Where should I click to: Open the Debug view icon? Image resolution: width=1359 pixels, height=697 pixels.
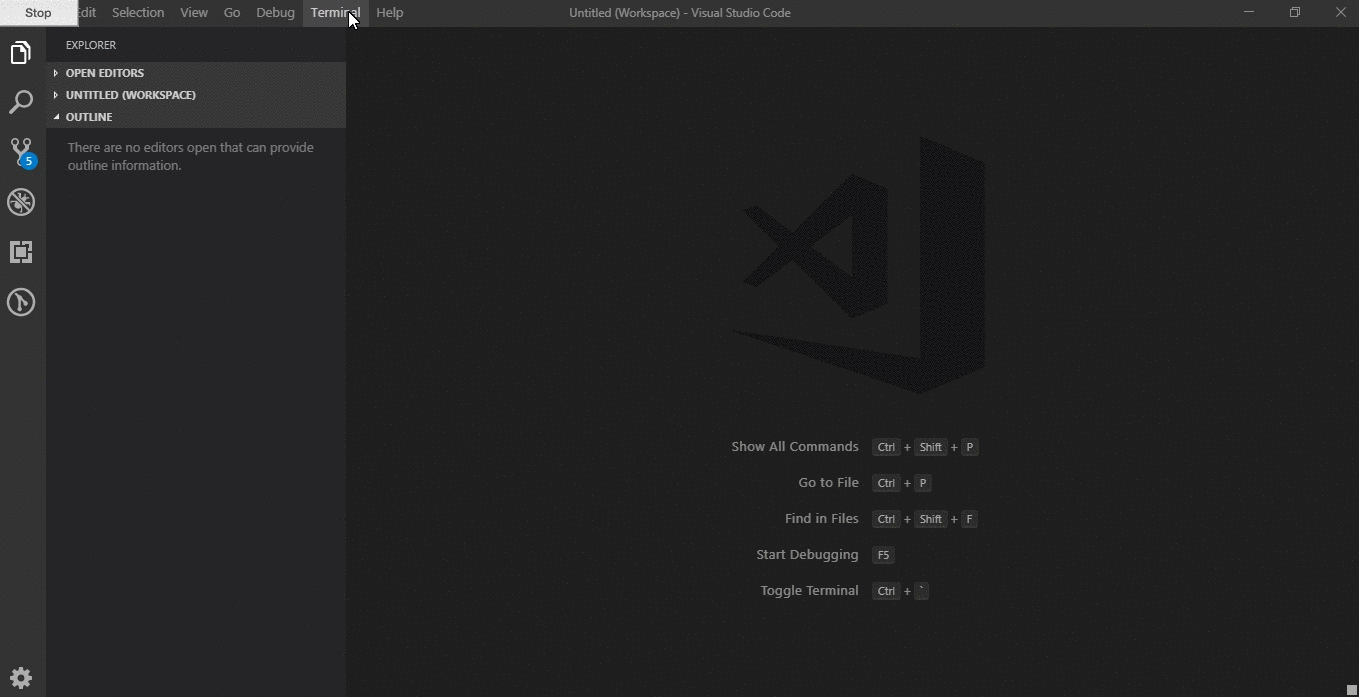[21, 202]
